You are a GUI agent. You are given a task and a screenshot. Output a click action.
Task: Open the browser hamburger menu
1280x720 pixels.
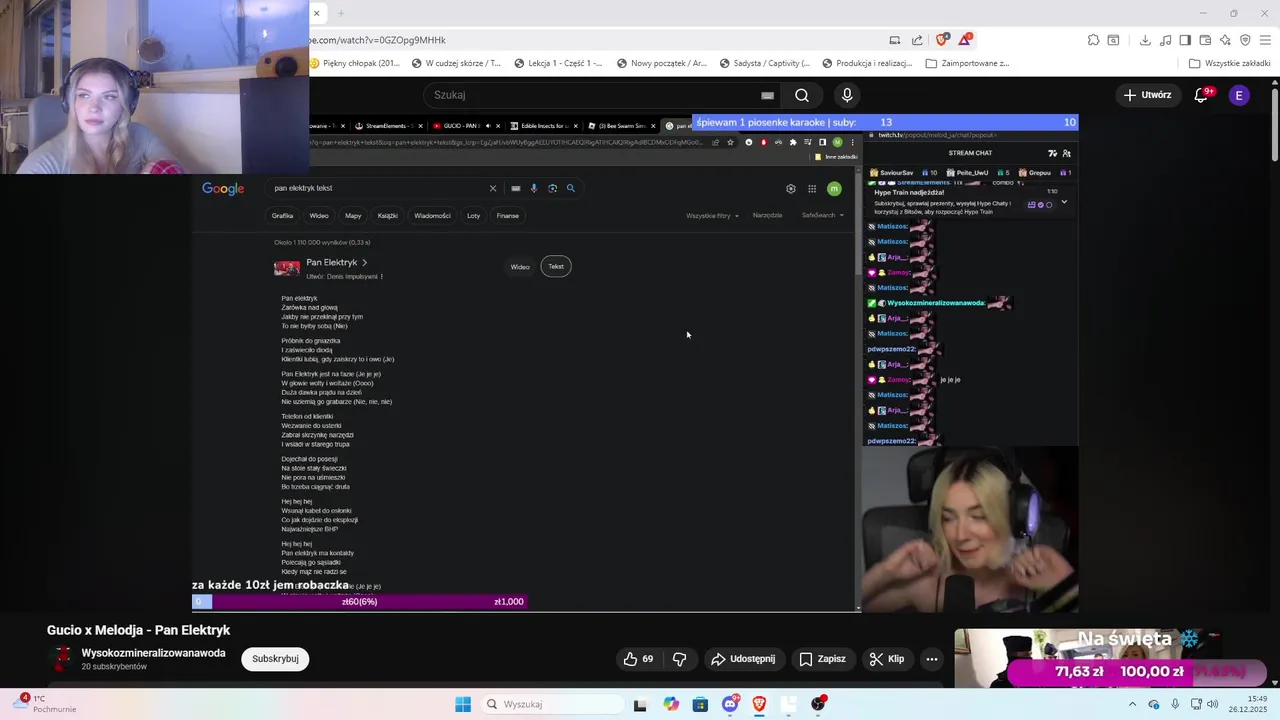(x=1266, y=40)
